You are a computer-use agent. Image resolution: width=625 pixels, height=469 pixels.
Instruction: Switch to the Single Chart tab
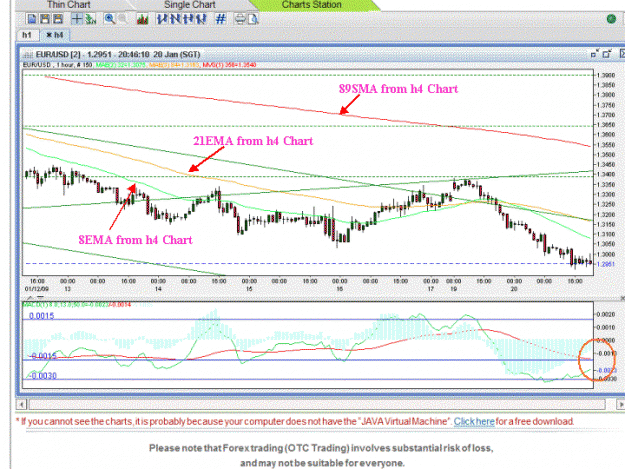tap(190, 5)
